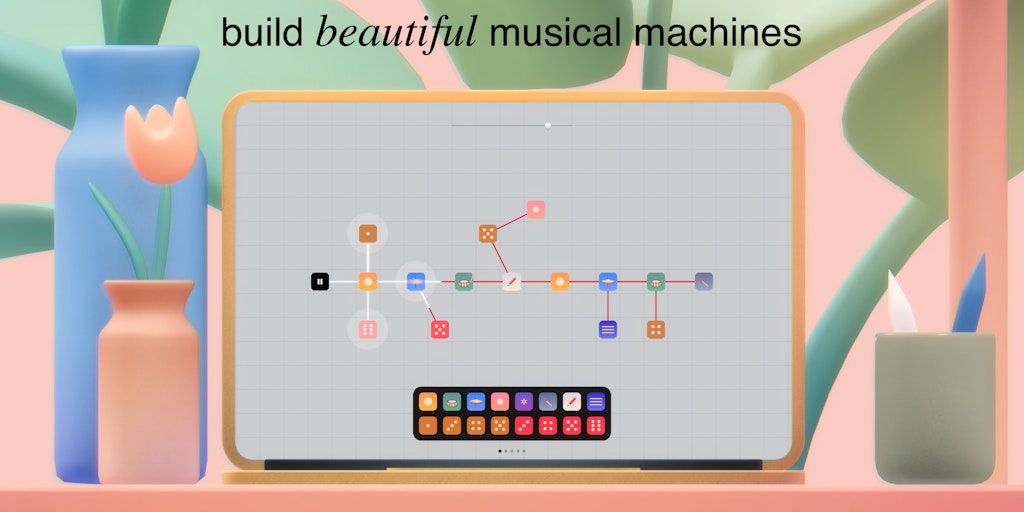Pick the green snare drum from the palette
This screenshot has width=1024, height=512.
(x=452, y=402)
